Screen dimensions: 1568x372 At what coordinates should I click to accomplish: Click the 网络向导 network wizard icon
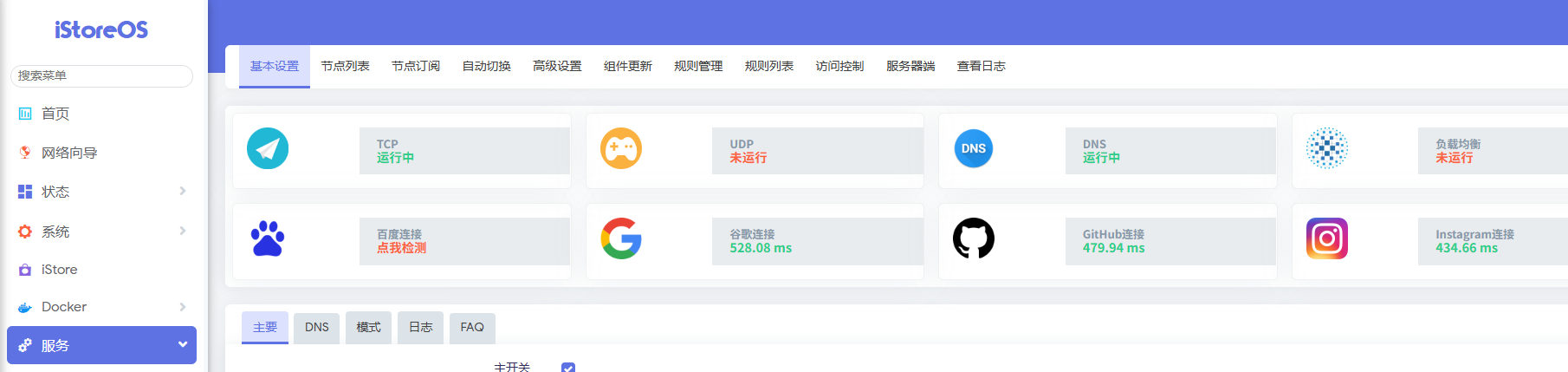(25, 153)
